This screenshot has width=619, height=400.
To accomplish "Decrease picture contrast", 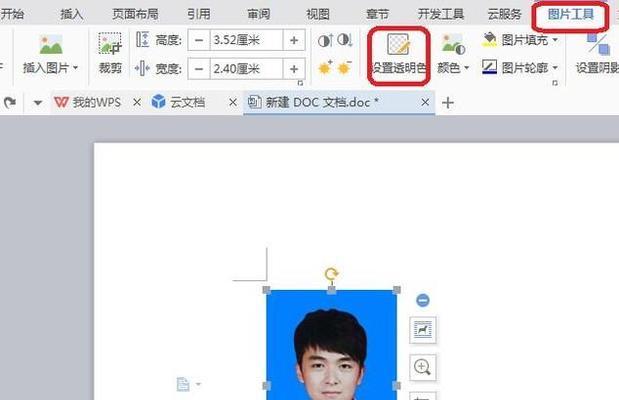I will click(x=345, y=40).
